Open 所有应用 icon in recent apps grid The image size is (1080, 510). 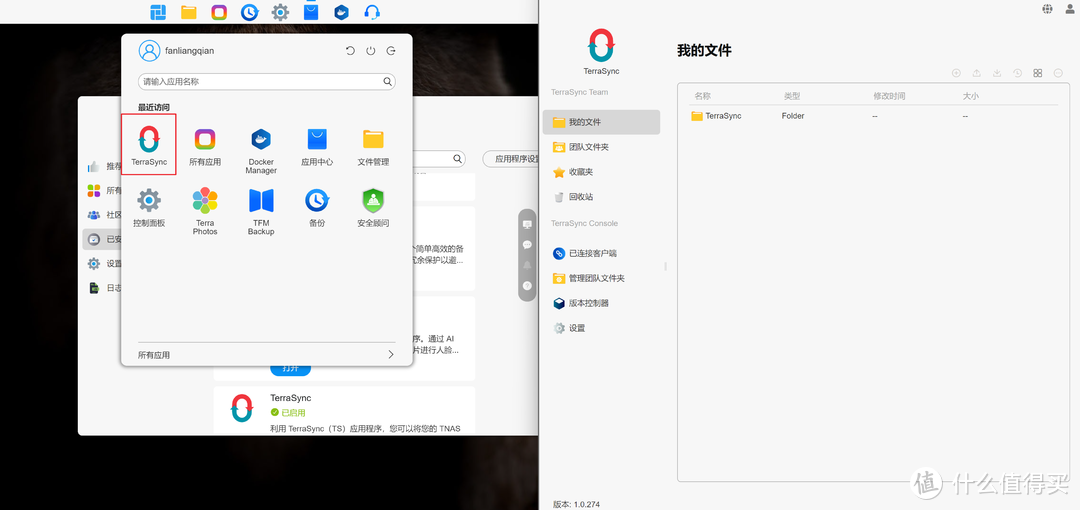point(205,146)
